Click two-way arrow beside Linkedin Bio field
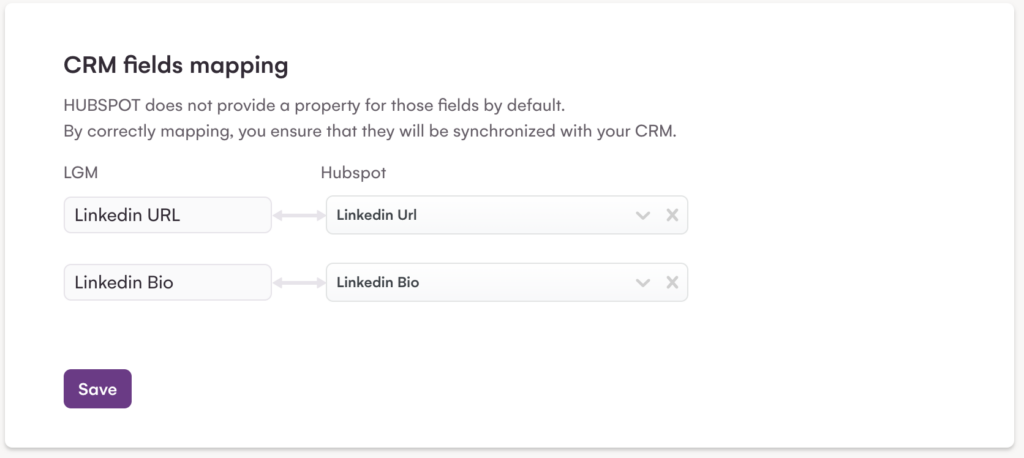The width and height of the screenshot is (1024, 458). coord(299,282)
